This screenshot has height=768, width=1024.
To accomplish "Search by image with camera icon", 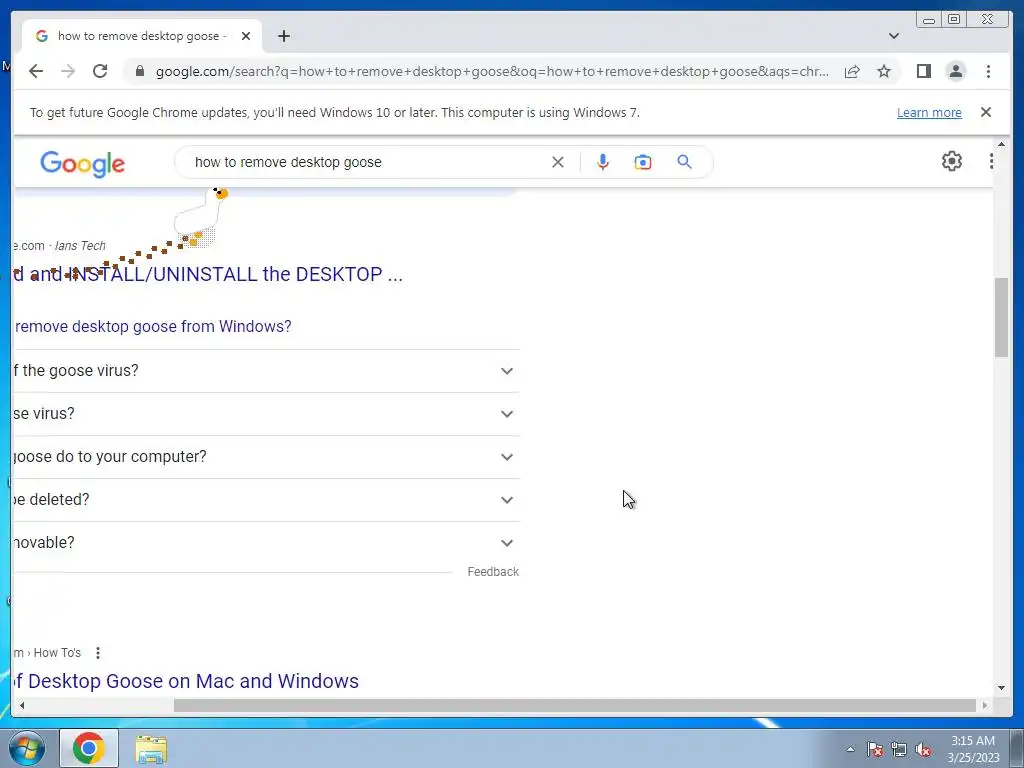I will 643,162.
